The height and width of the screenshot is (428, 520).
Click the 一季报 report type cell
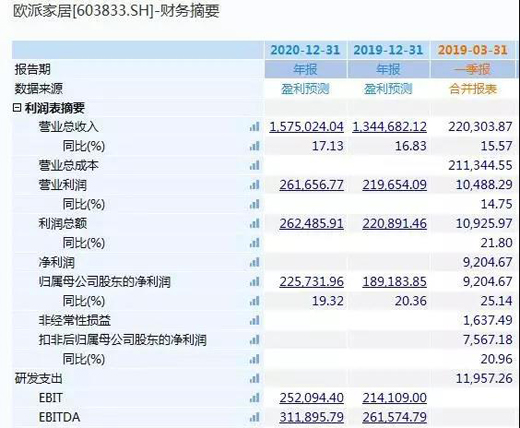(473, 69)
